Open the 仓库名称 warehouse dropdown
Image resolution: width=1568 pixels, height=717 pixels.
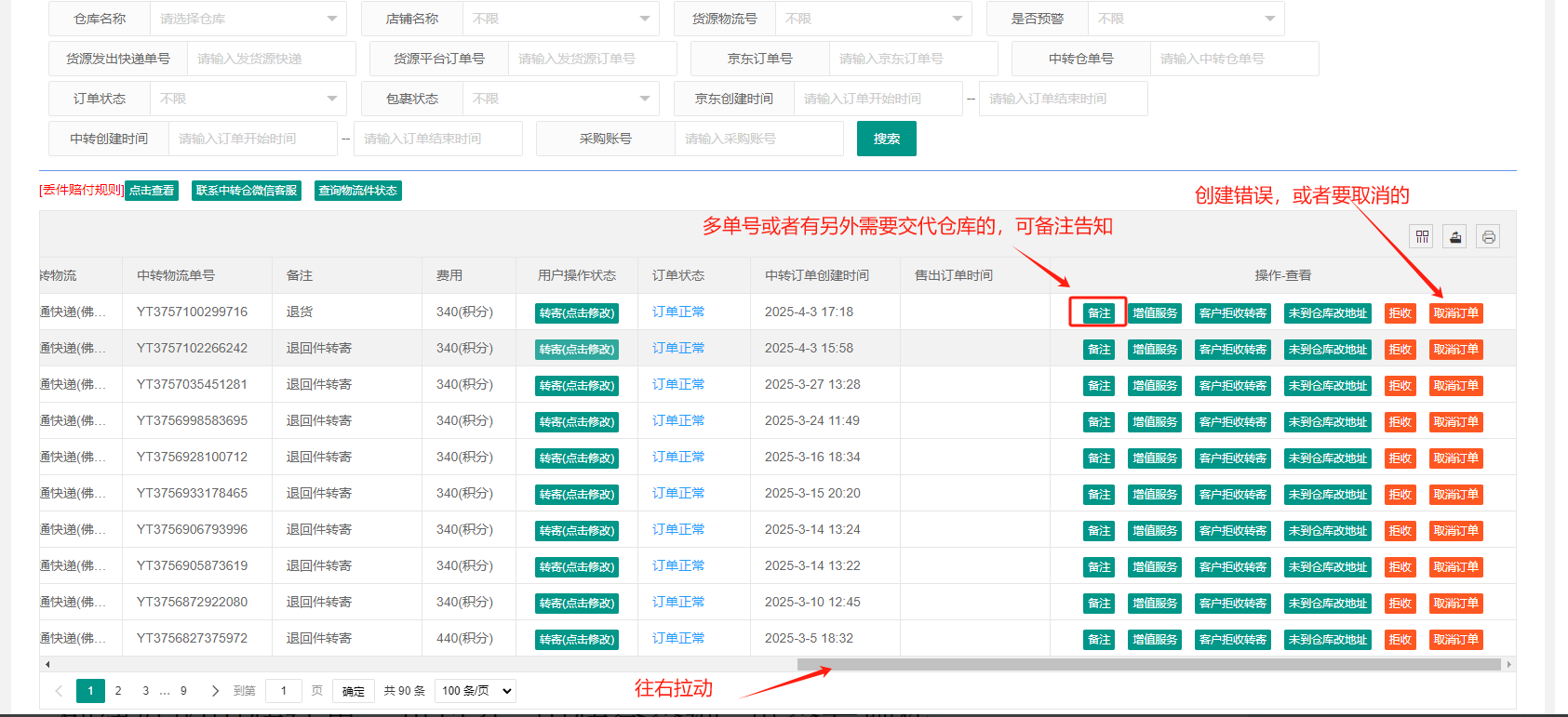248,19
